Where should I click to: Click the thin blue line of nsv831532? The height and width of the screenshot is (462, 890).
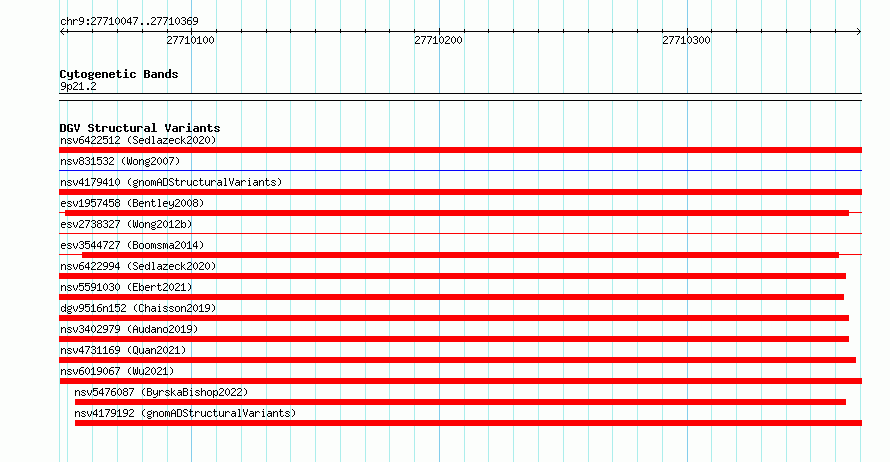(x=460, y=170)
